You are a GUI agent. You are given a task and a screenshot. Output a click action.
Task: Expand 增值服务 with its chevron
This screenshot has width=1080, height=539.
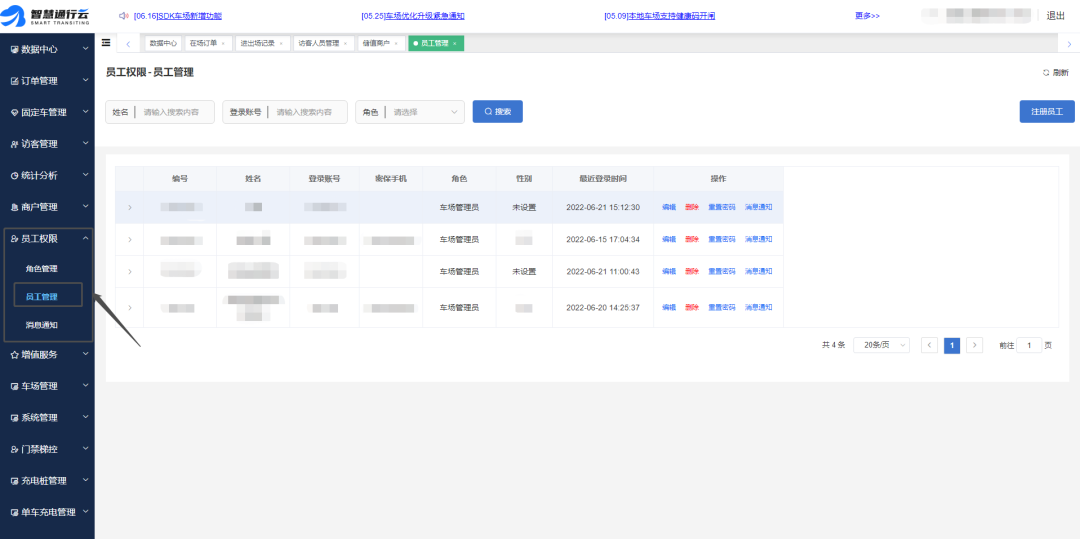tap(85, 355)
